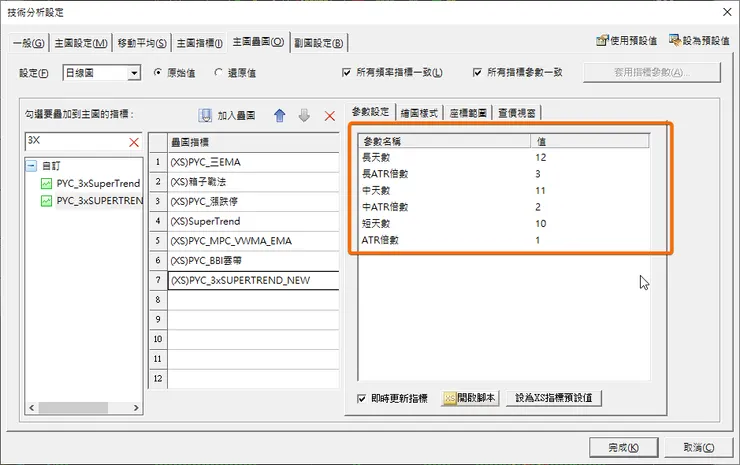Select row (XS)箱子戰法
This screenshot has width=740, height=465.
pyautogui.click(x=253, y=182)
